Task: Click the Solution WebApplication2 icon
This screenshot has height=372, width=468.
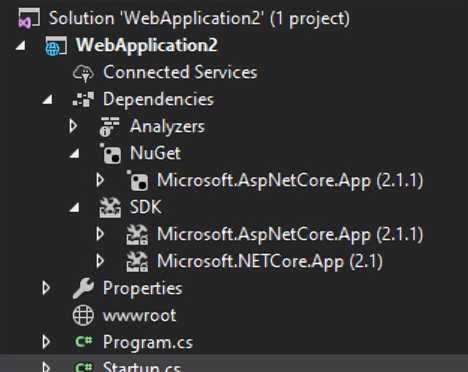Action: 29,18
